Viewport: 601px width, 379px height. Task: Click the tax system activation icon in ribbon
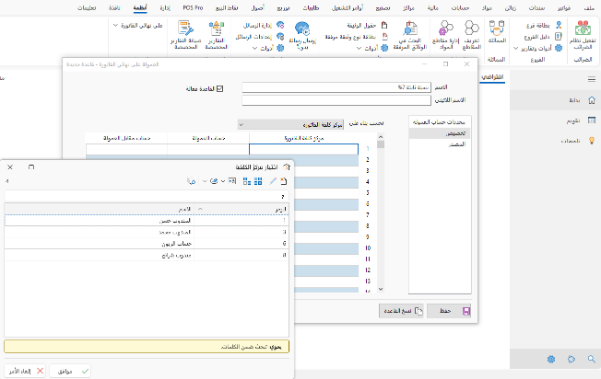click(x=583, y=28)
